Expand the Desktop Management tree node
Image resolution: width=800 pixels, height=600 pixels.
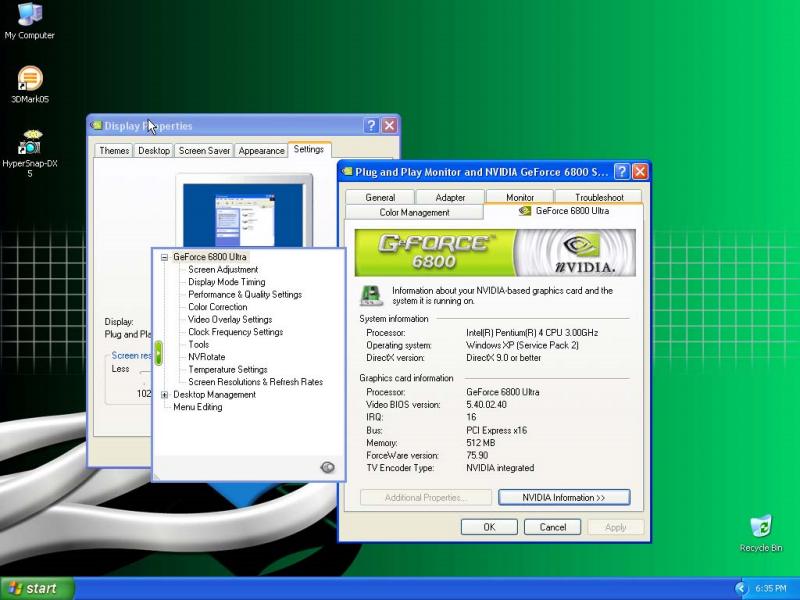[x=164, y=395]
